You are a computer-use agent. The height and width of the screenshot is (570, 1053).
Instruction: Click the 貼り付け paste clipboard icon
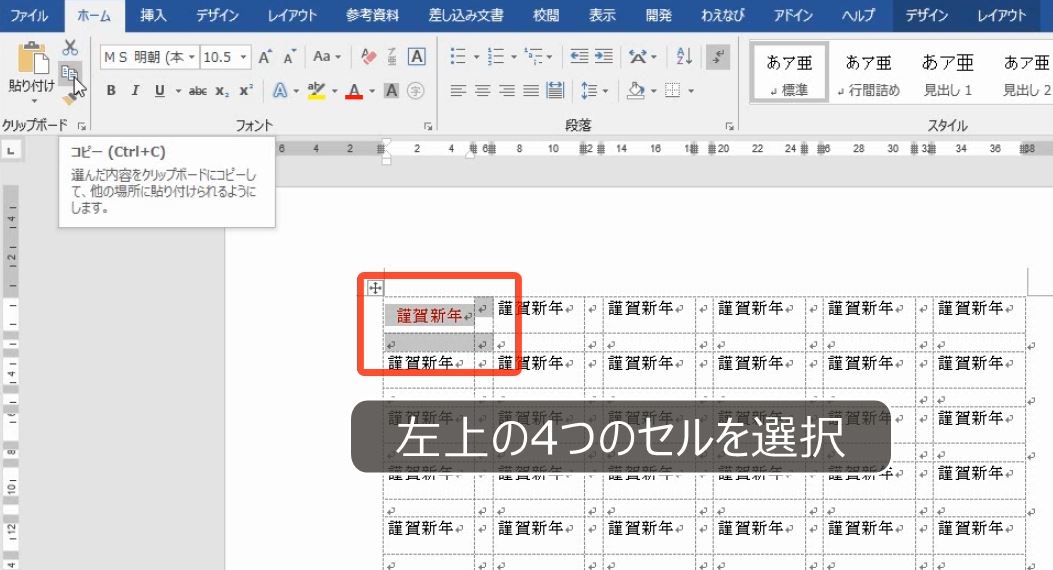click(x=32, y=58)
